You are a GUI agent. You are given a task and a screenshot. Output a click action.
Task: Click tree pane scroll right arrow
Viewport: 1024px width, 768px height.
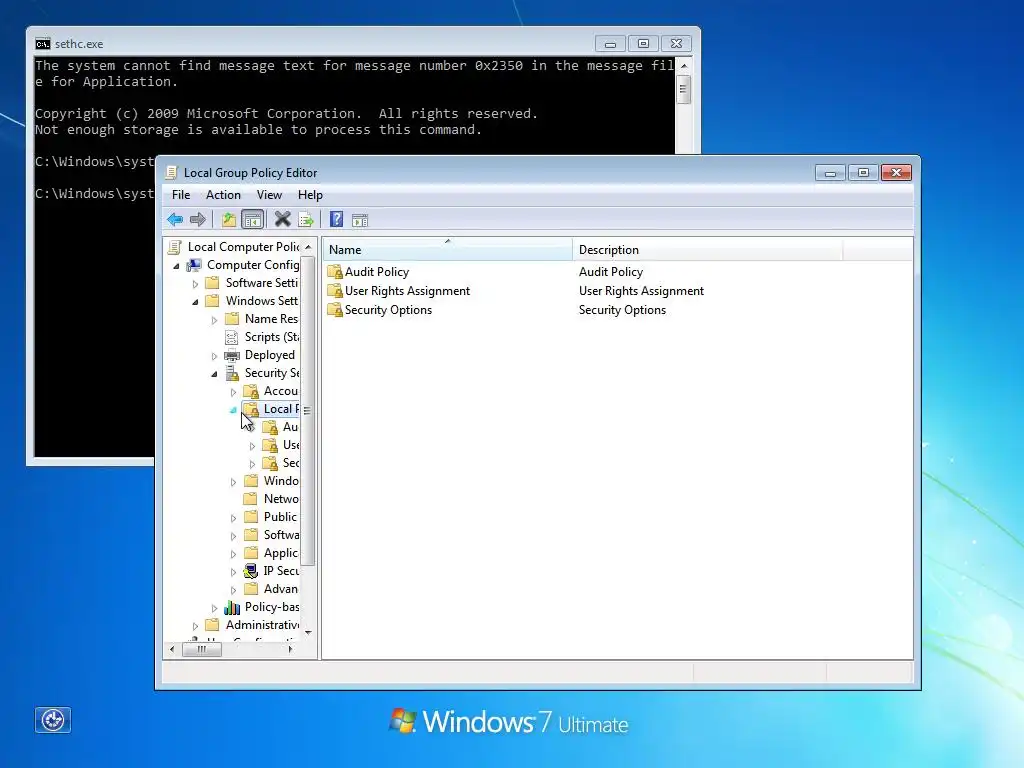pyautogui.click(x=290, y=649)
